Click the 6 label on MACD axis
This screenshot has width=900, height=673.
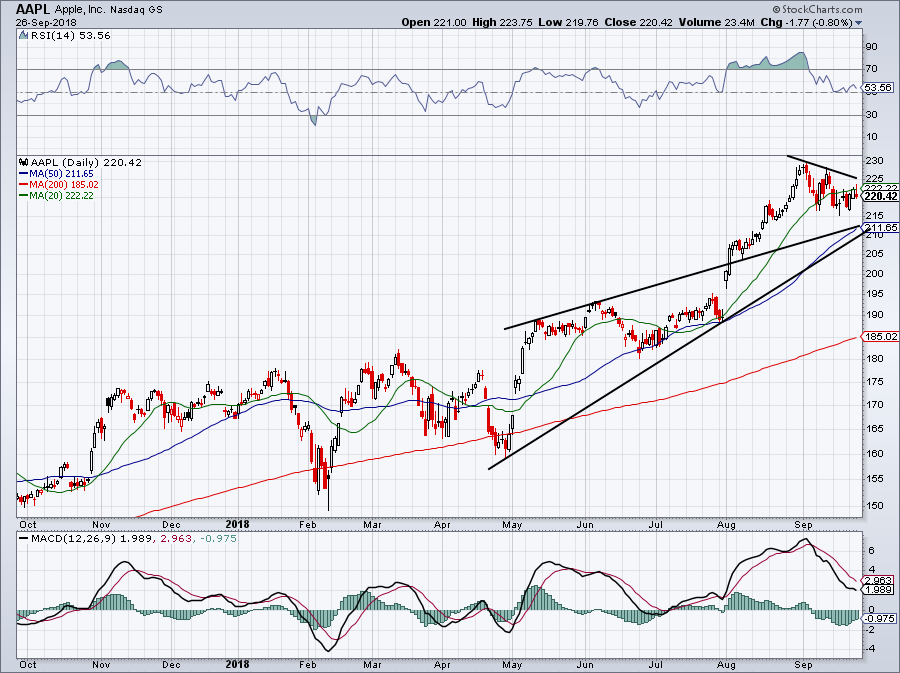[x=871, y=551]
